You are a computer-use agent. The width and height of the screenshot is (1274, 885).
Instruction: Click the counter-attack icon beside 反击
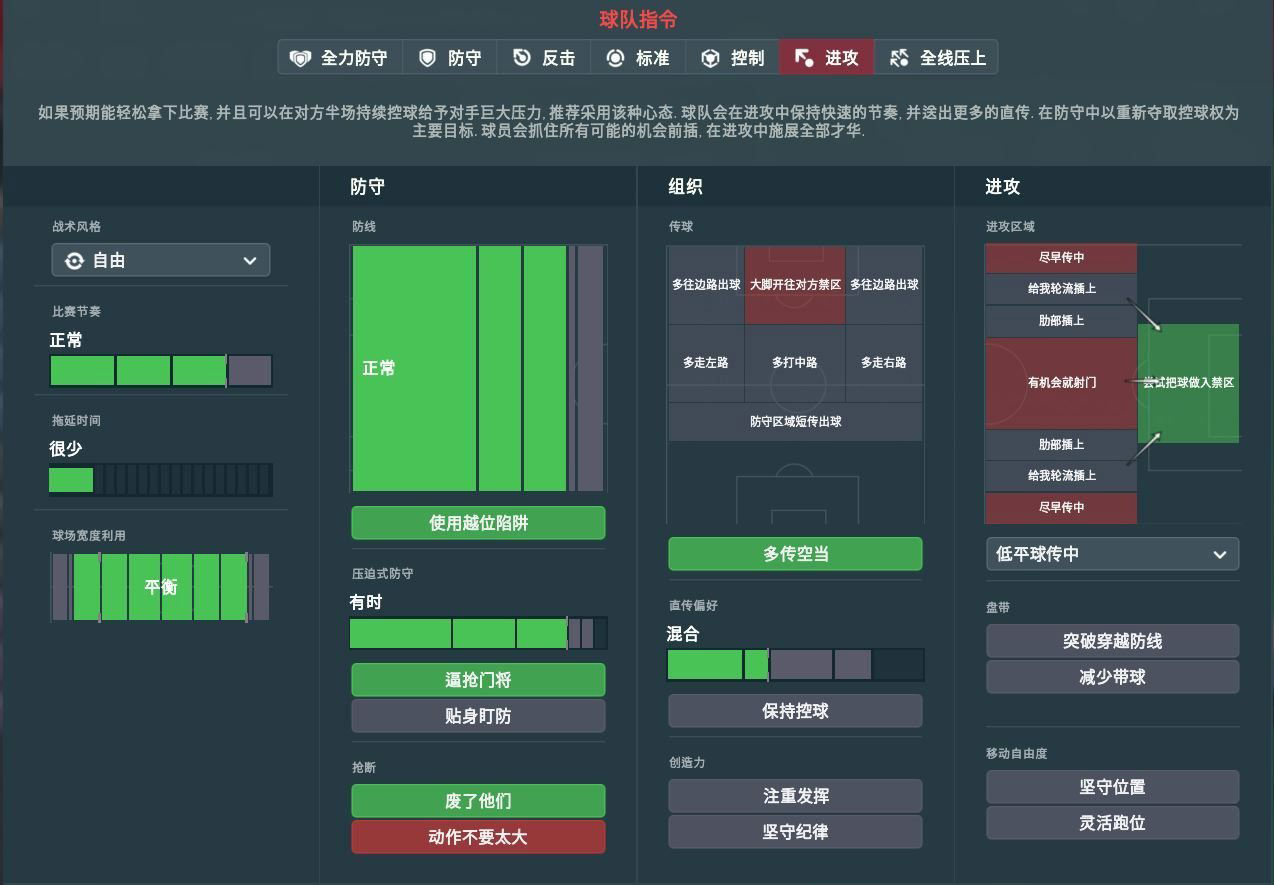pyautogui.click(x=521, y=58)
